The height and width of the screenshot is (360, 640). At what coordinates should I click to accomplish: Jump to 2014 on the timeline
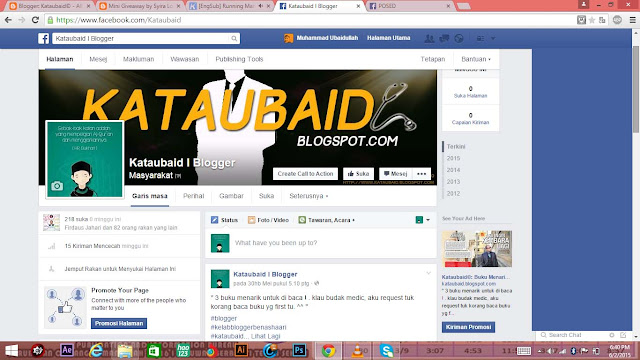453,170
